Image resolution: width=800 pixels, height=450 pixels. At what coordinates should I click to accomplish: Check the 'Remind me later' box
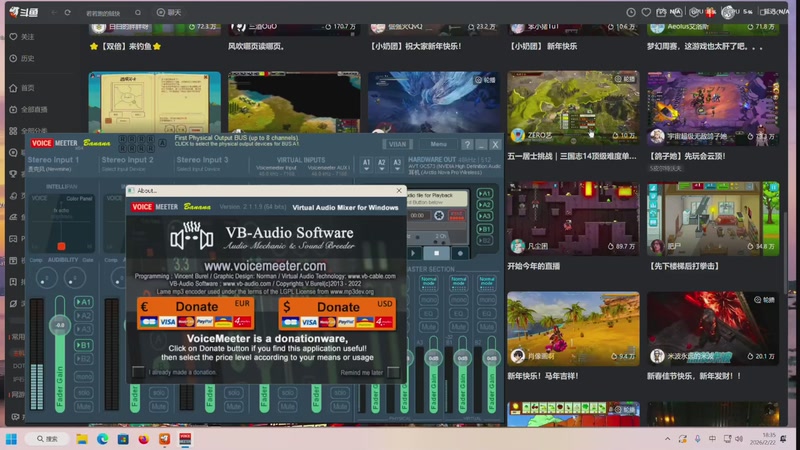point(393,372)
